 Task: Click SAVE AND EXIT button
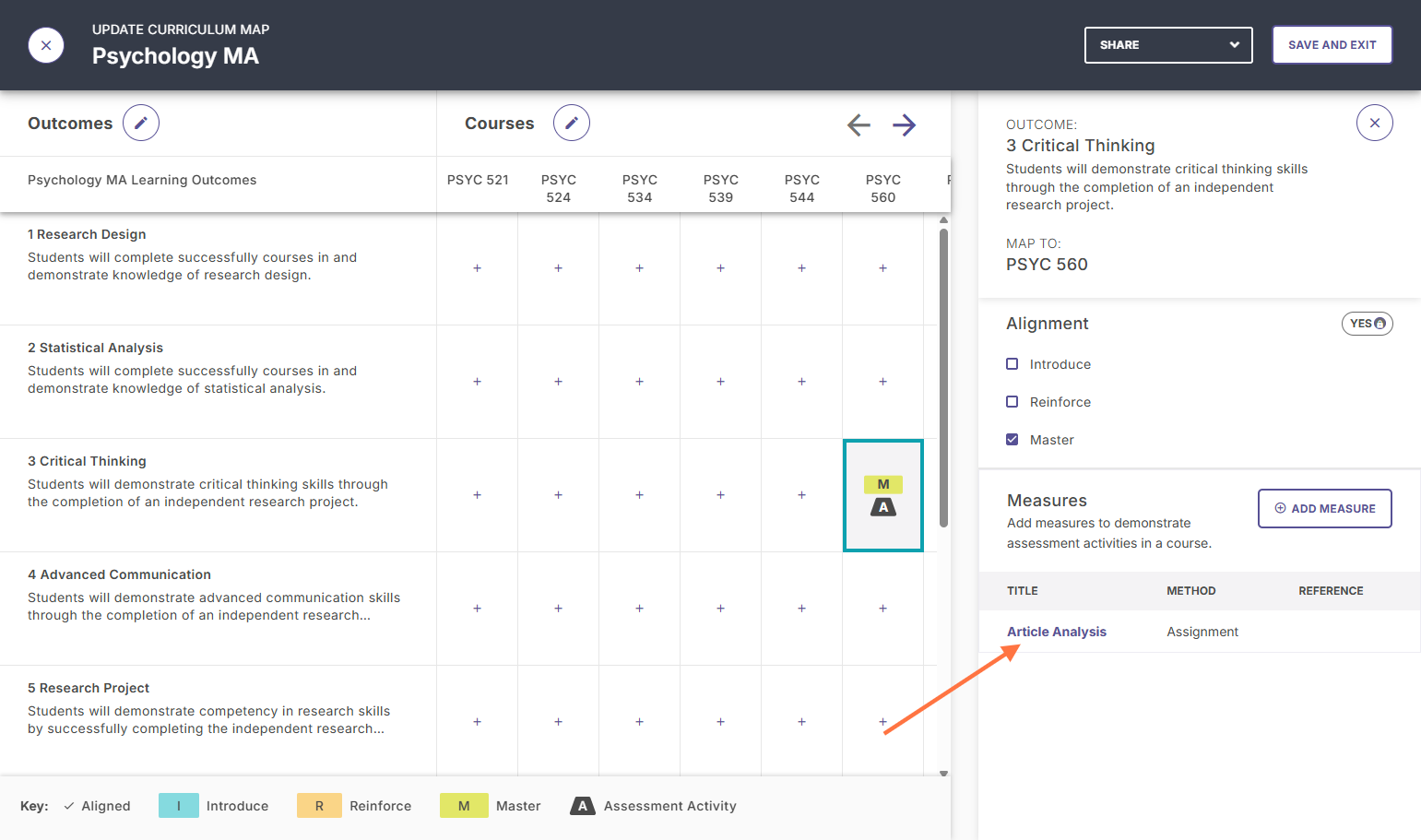[x=1332, y=45]
